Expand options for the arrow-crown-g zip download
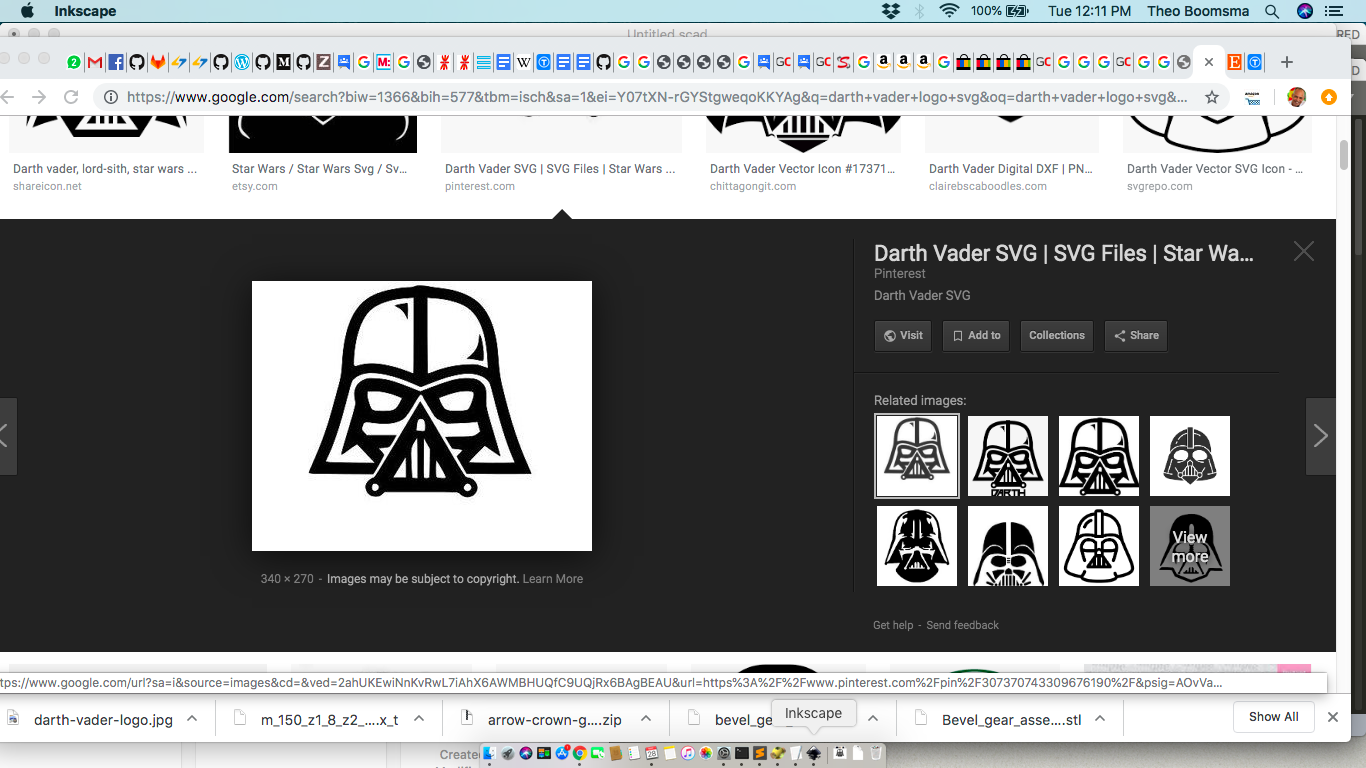Viewport: 1366px width, 768px height. (646, 718)
